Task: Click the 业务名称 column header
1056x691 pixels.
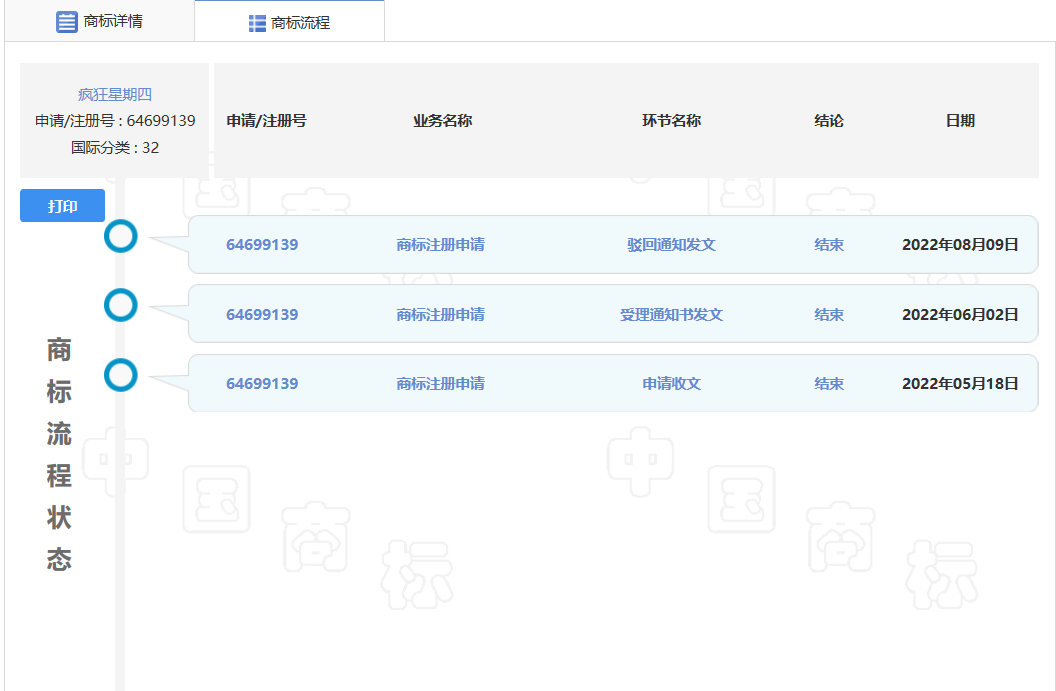Action: coord(442,121)
